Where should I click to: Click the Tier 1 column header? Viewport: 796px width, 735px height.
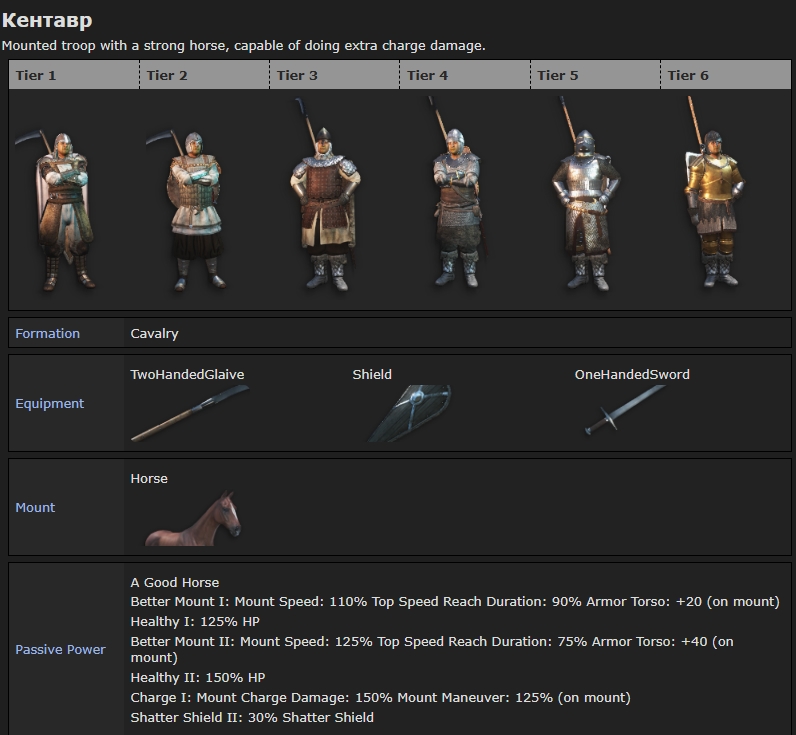coord(36,75)
